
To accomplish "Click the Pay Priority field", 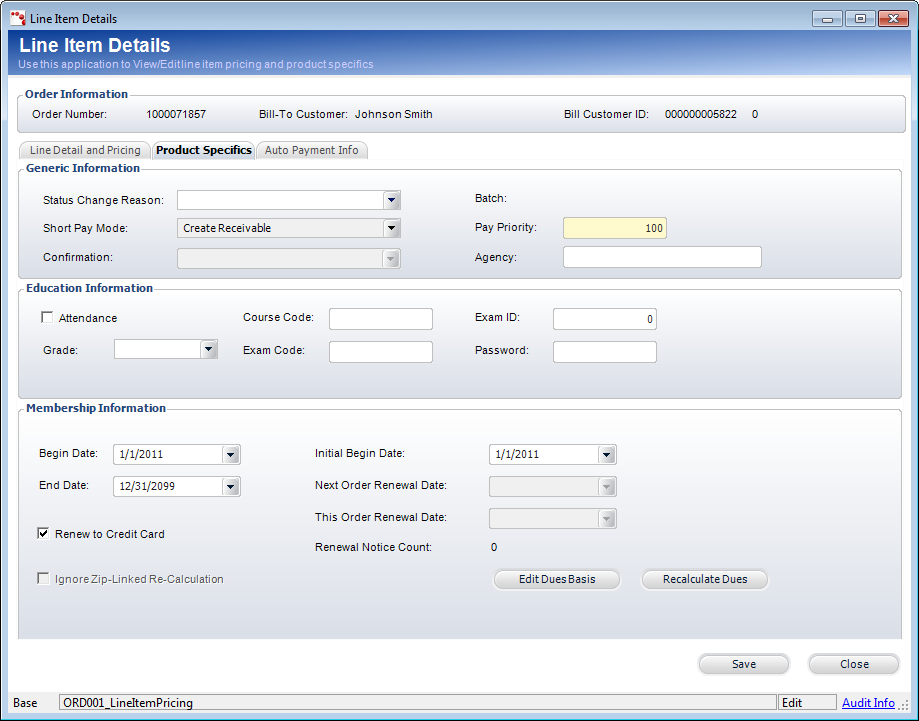I will pyautogui.click(x=614, y=228).
